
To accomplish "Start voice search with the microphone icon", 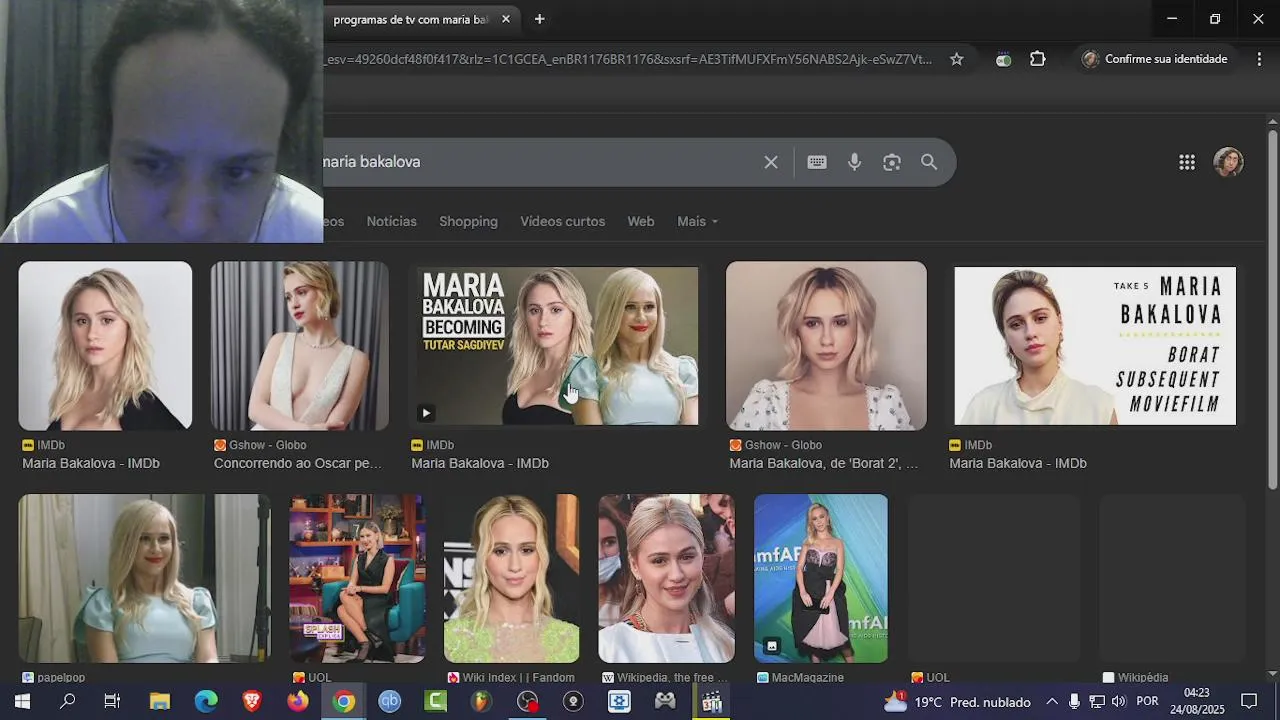I will coord(854,162).
